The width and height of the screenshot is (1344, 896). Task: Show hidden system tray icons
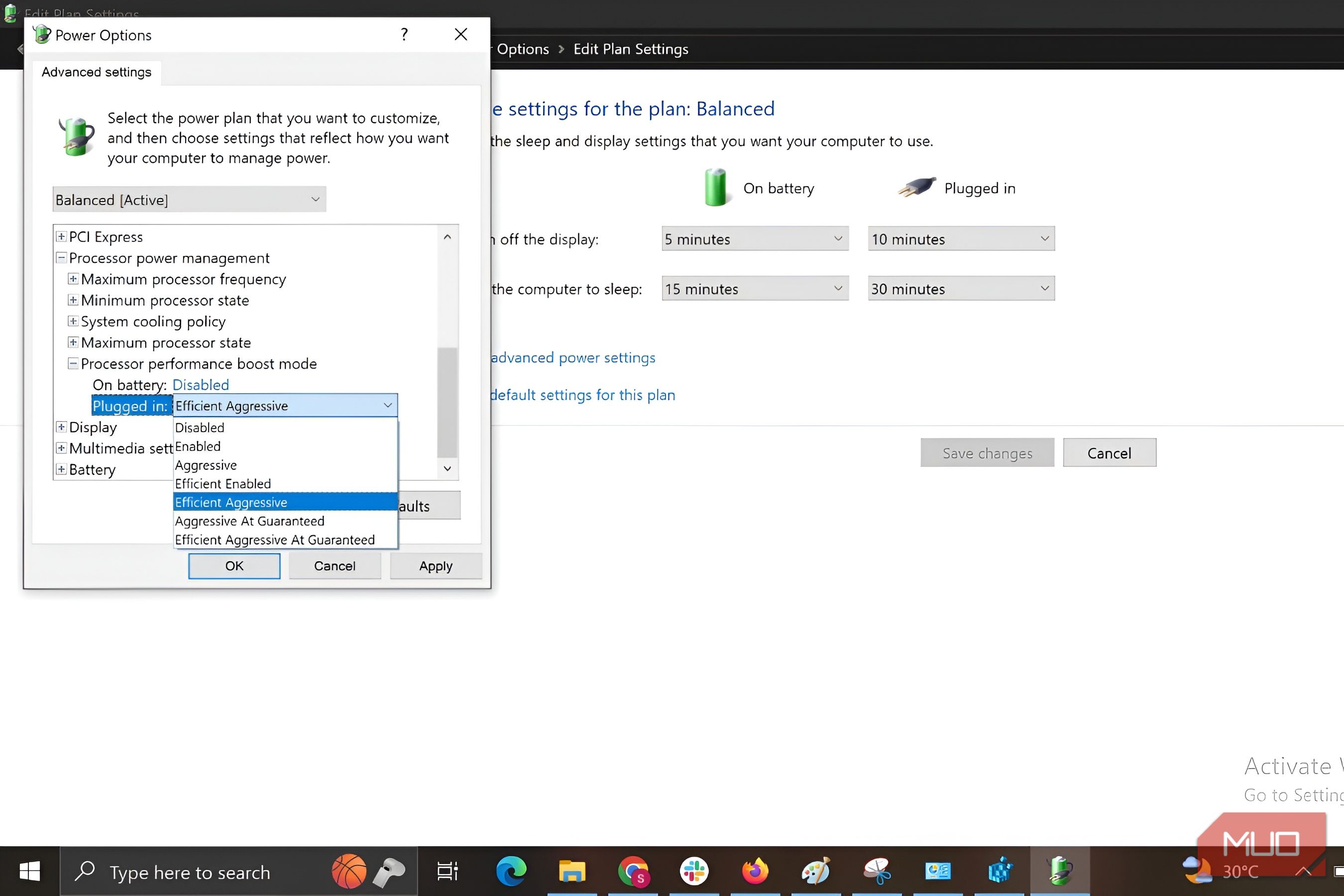coord(1303,871)
